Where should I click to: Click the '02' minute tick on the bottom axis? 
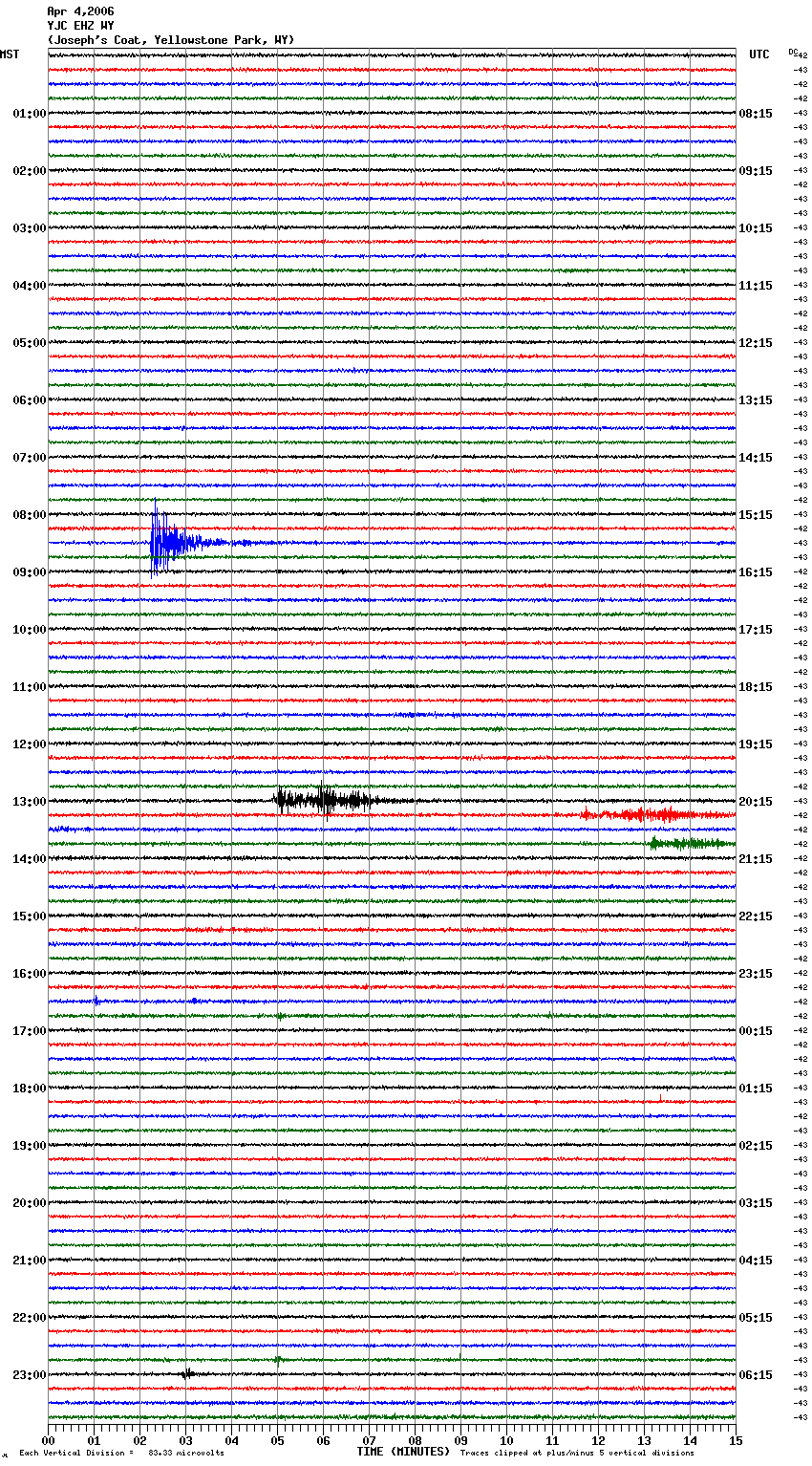coord(139,1440)
